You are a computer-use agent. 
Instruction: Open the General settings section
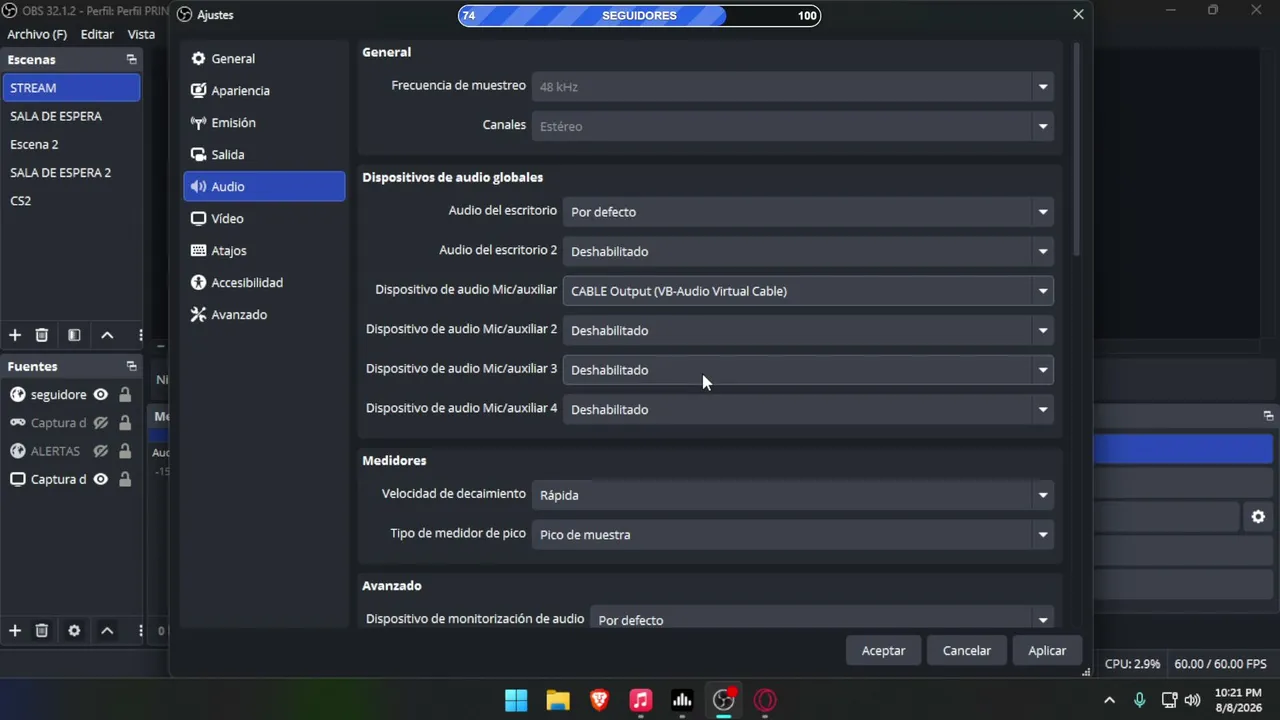point(264,59)
